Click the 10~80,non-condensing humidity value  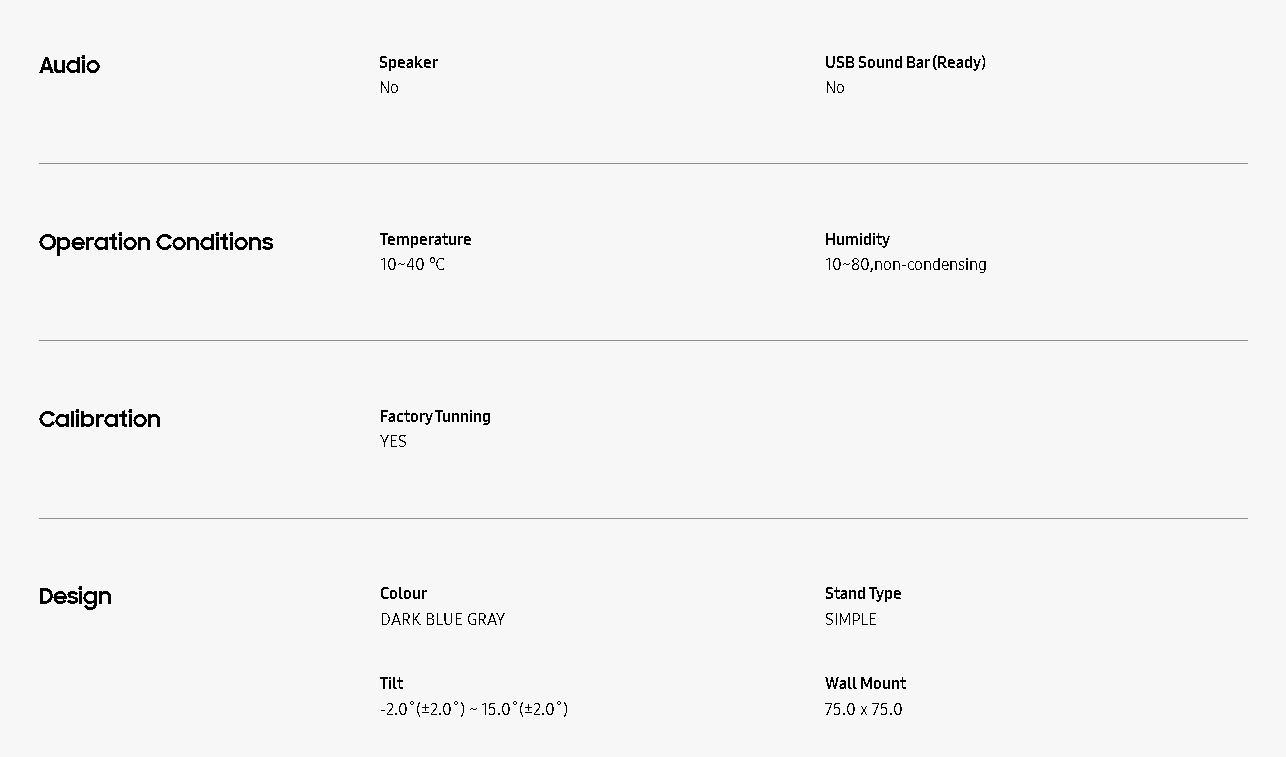click(905, 265)
